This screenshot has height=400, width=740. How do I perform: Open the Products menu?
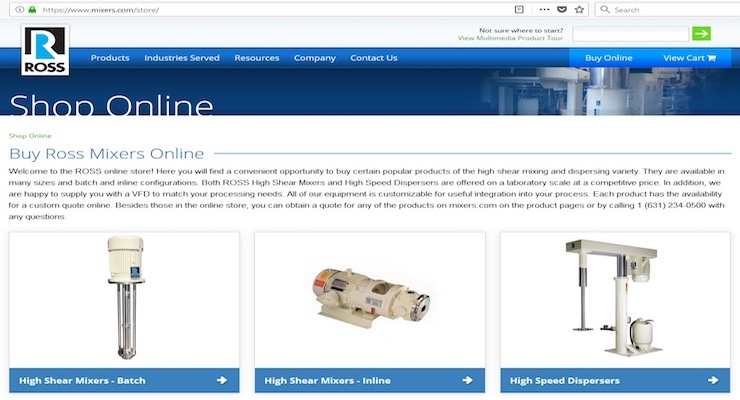tap(110, 58)
